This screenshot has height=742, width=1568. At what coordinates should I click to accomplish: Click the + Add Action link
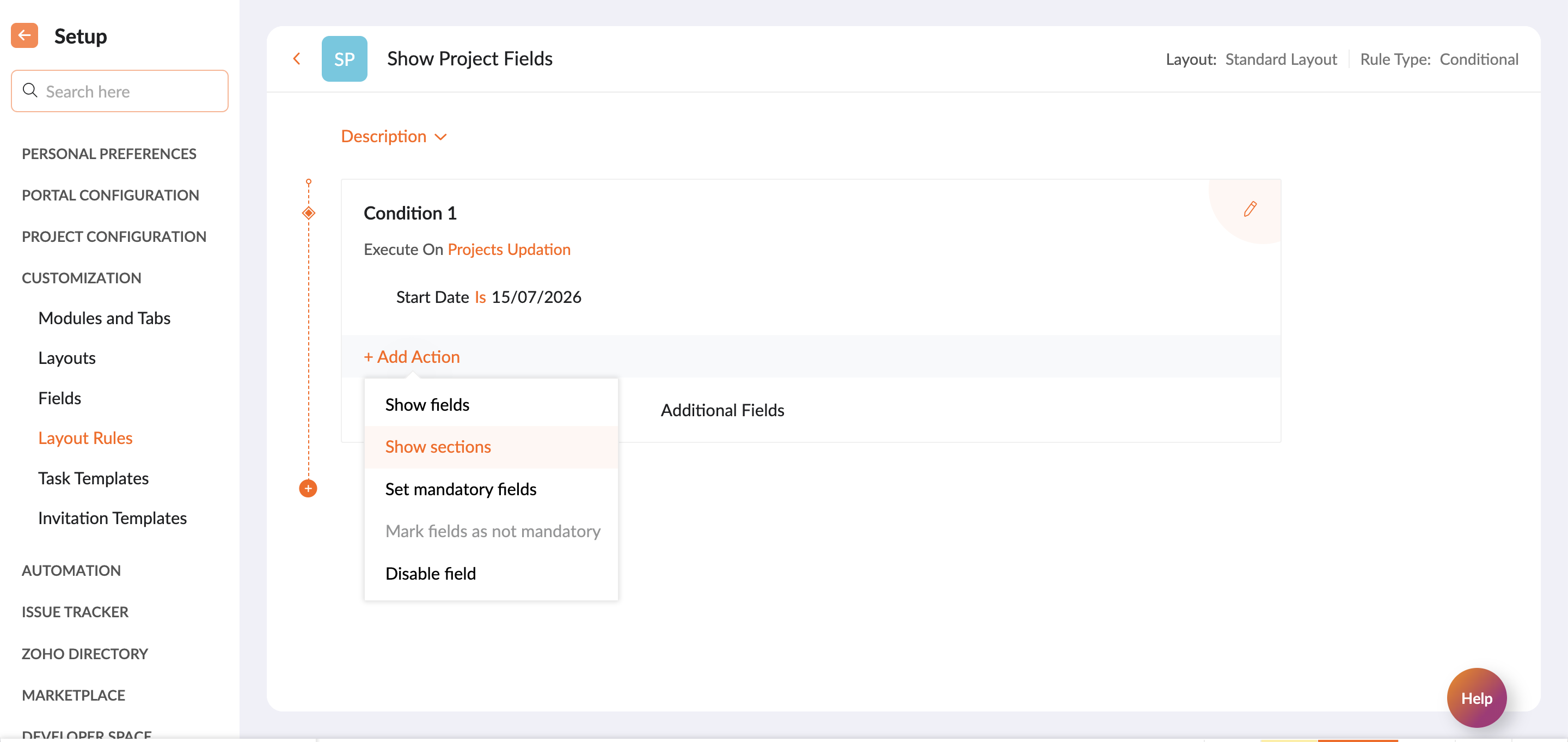412,356
